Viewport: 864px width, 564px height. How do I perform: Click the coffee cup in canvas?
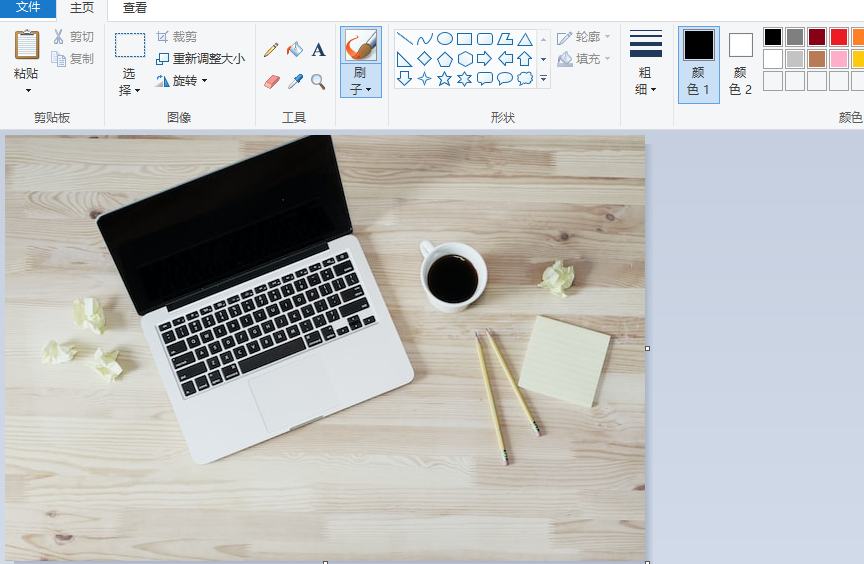[453, 276]
